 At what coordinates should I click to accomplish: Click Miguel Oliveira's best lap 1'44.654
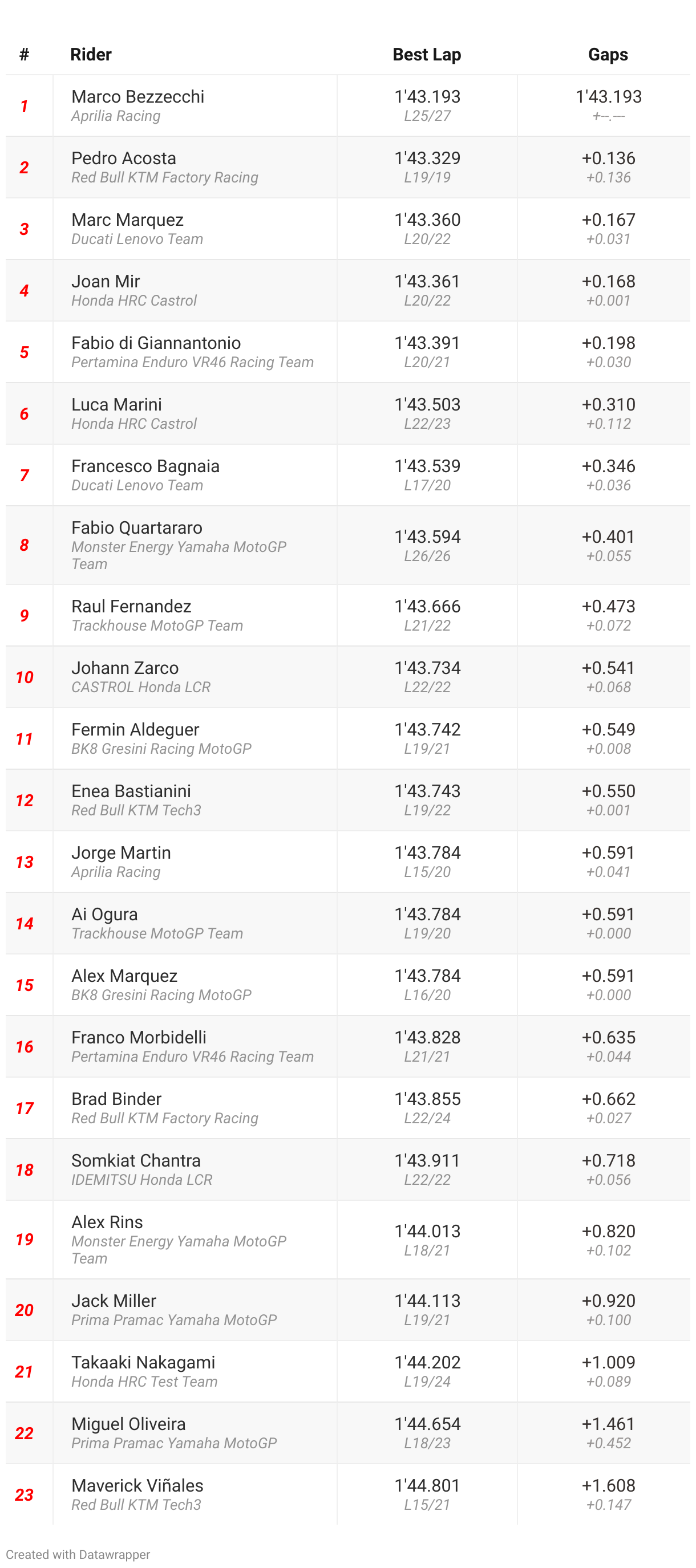[427, 1424]
